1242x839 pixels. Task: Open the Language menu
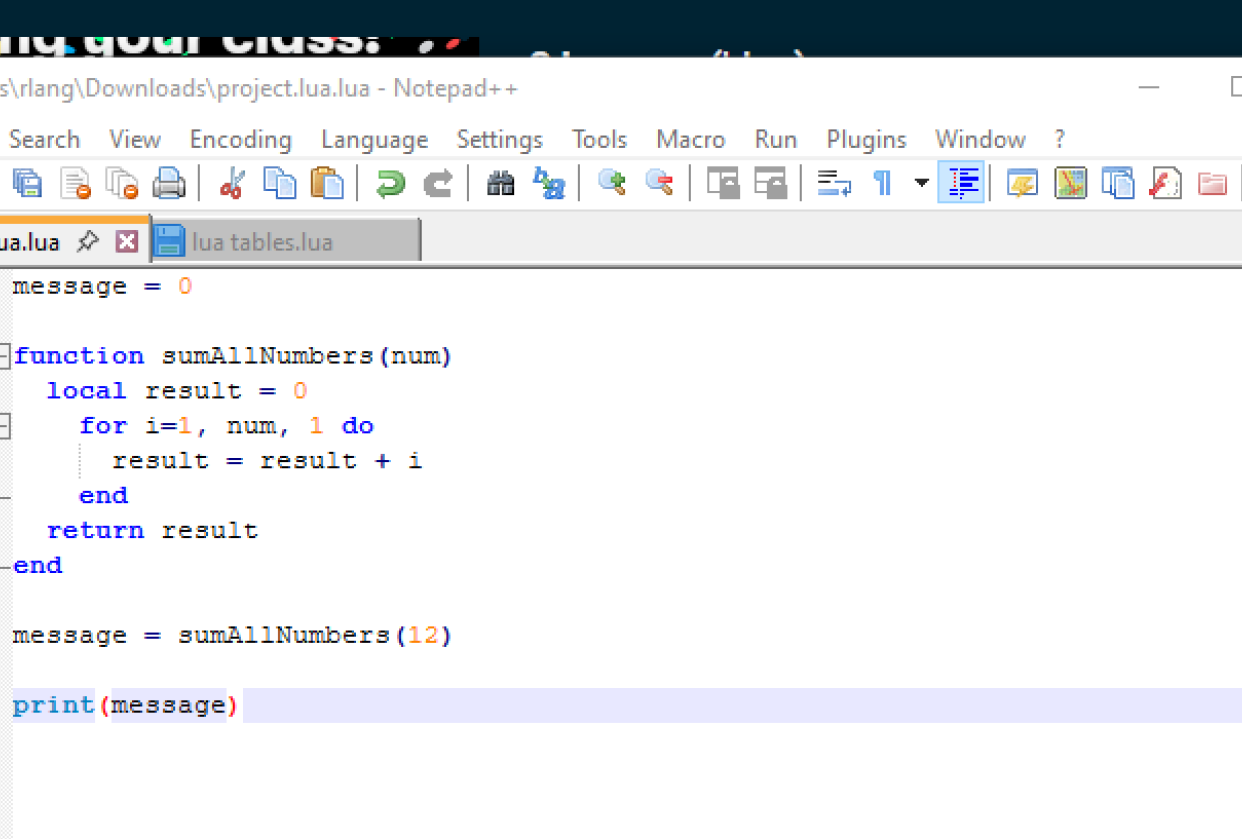coord(374,139)
